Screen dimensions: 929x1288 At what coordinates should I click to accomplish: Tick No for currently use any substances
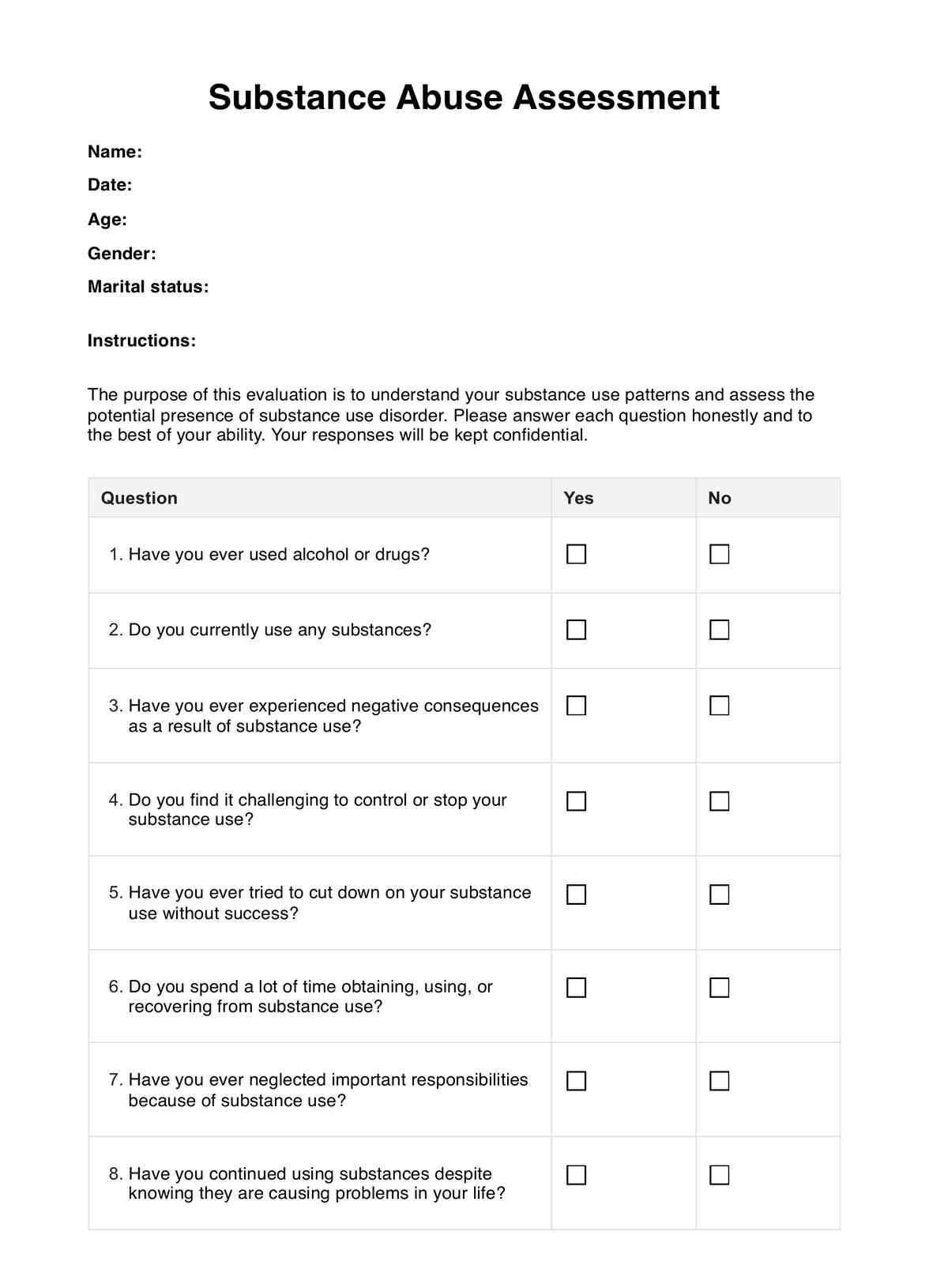pyautogui.click(x=719, y=630)
